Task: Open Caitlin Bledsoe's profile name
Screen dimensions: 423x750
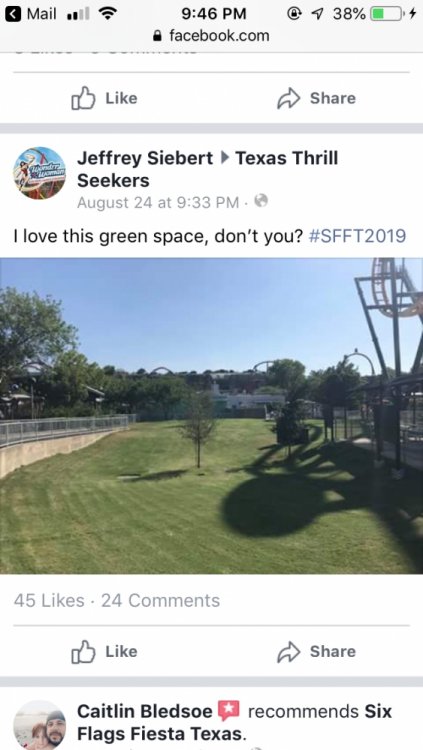Action: pyautogui.click(x=145, y=711)
